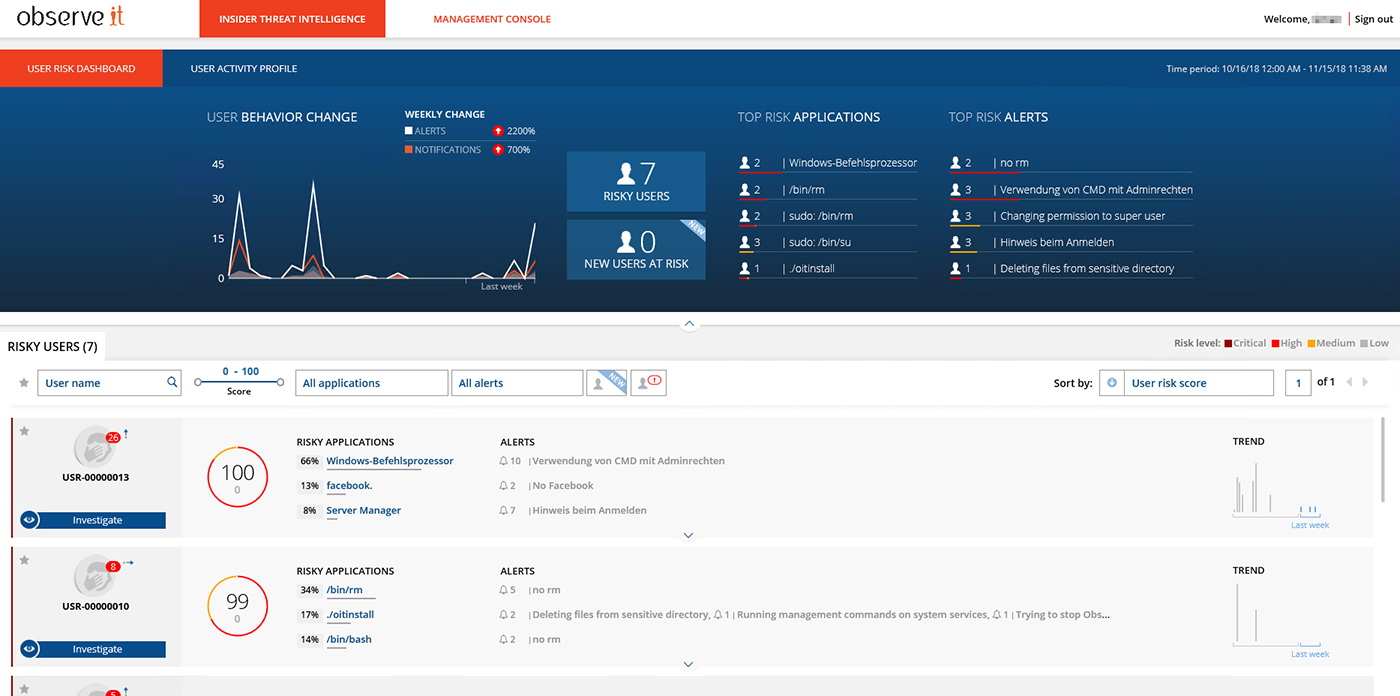
Task: Click risk score circle showing 99
Action: point(237,606)
